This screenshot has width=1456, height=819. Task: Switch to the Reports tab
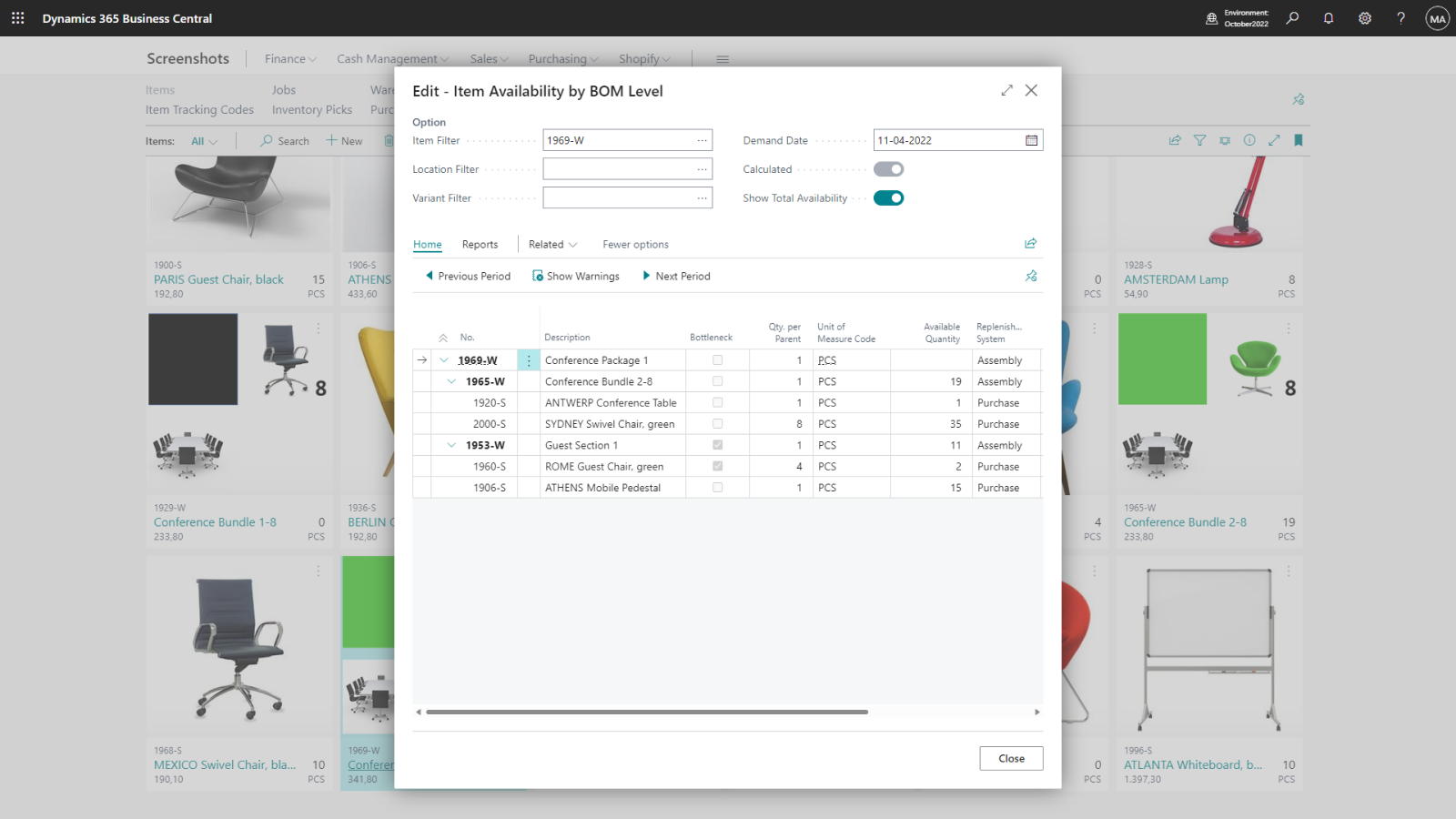[x=480, y=245]
